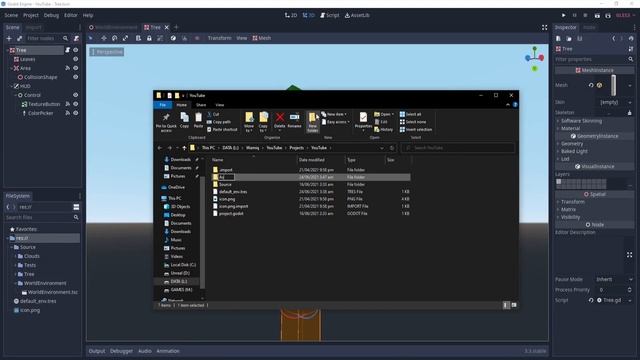The width and height of the screenshot is (640, 360).
Task: Click the signal icon on ColorPicker node
Action: click(67, 113)
